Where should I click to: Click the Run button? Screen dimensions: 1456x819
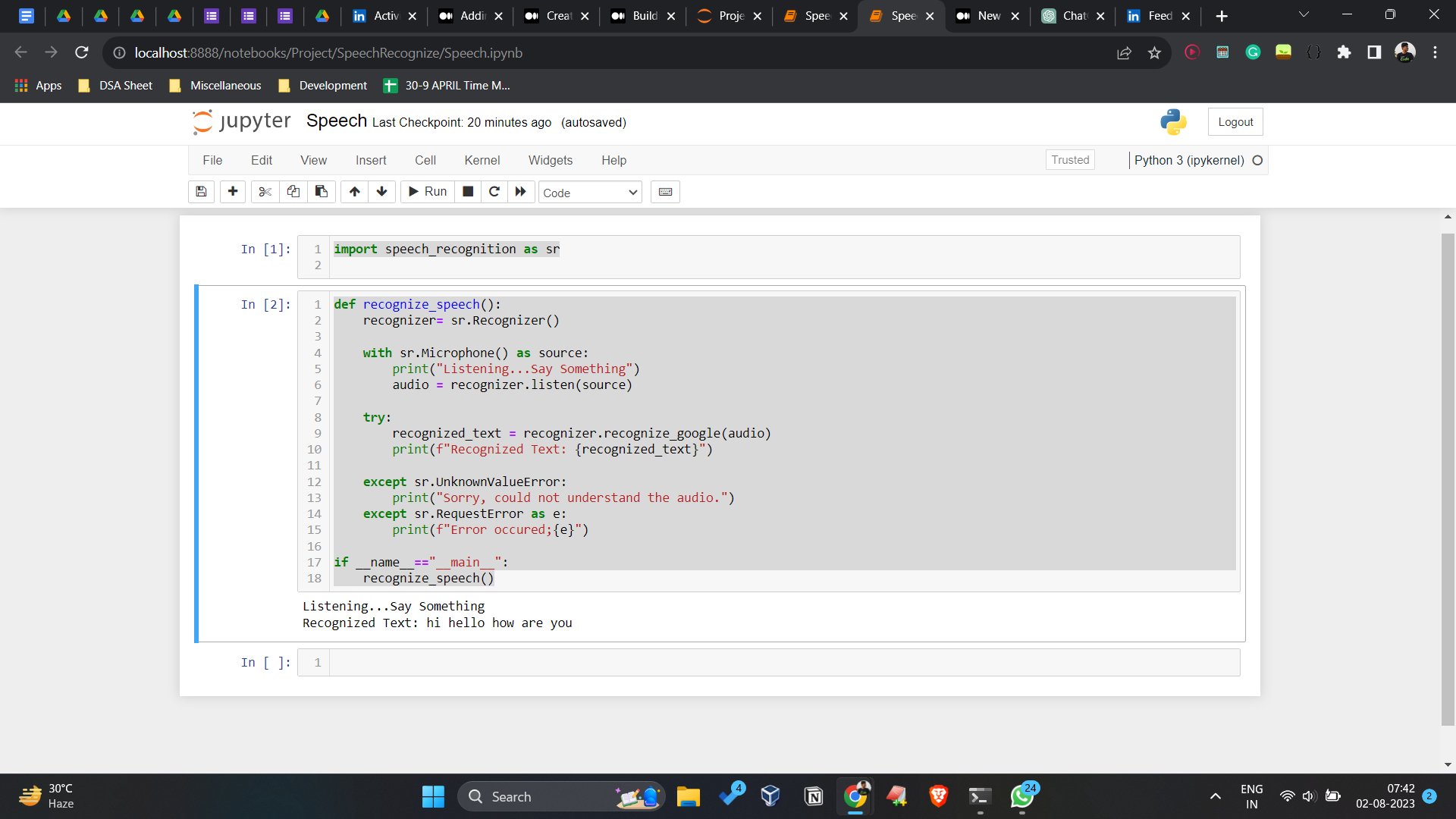428,192
